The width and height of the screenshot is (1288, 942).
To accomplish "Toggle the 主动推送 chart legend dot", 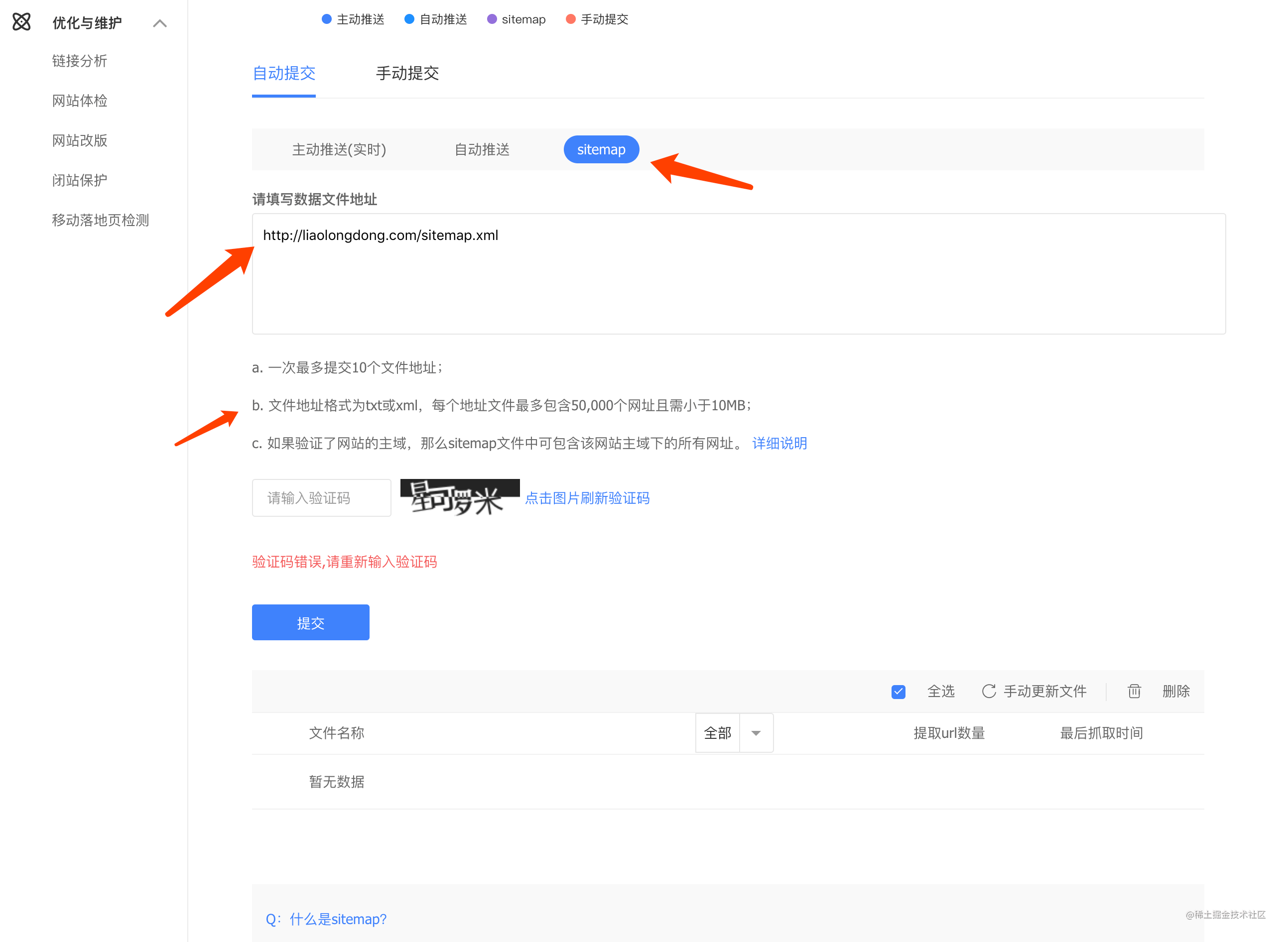I will pyautogui.click(x=327, y=19).
